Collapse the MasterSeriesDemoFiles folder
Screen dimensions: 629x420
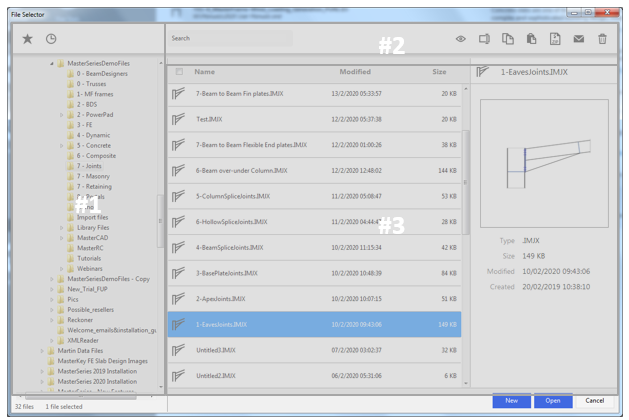click(x=51, y=63)
